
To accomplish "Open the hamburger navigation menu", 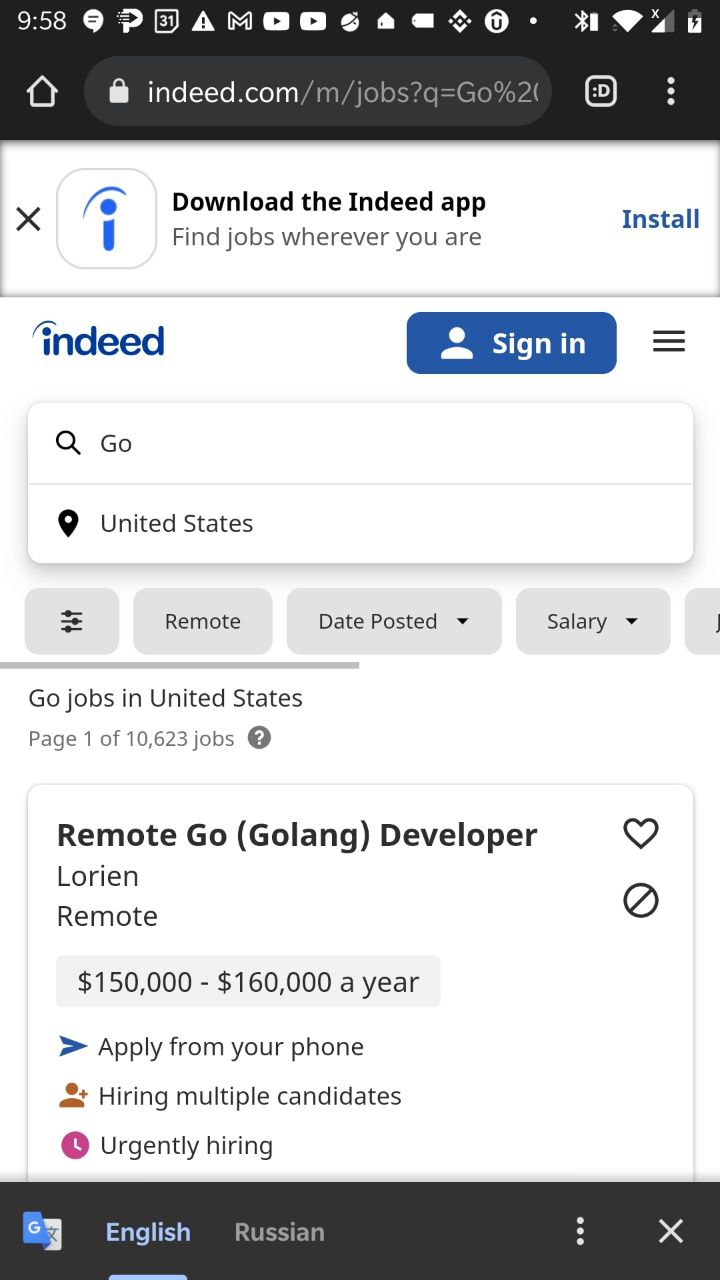I will (x=669, y=342).
